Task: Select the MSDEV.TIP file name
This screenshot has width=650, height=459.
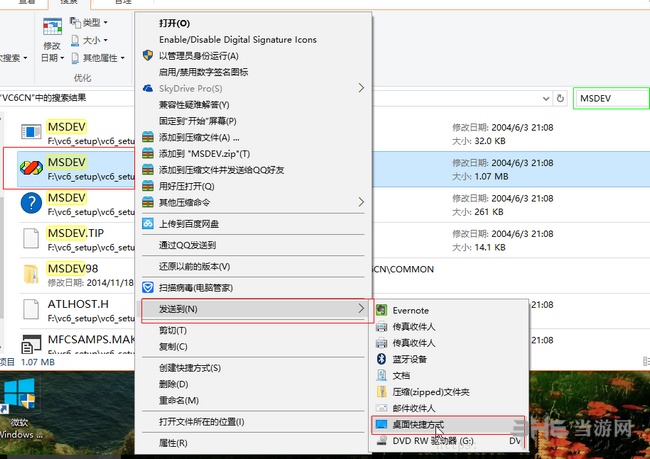Action: pyautogui.click(x=75, y=233)
